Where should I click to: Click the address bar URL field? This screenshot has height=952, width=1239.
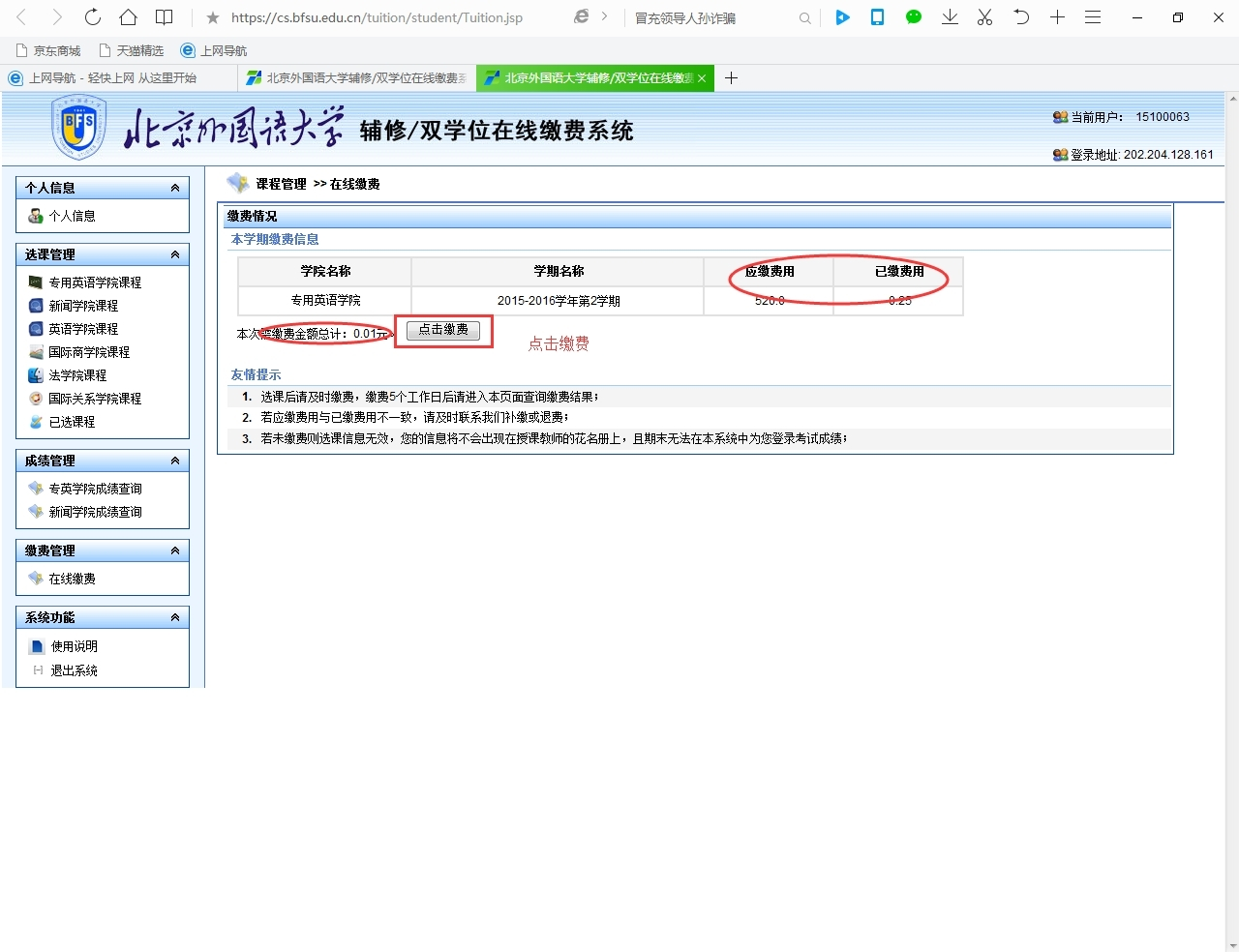click(387, 17)
